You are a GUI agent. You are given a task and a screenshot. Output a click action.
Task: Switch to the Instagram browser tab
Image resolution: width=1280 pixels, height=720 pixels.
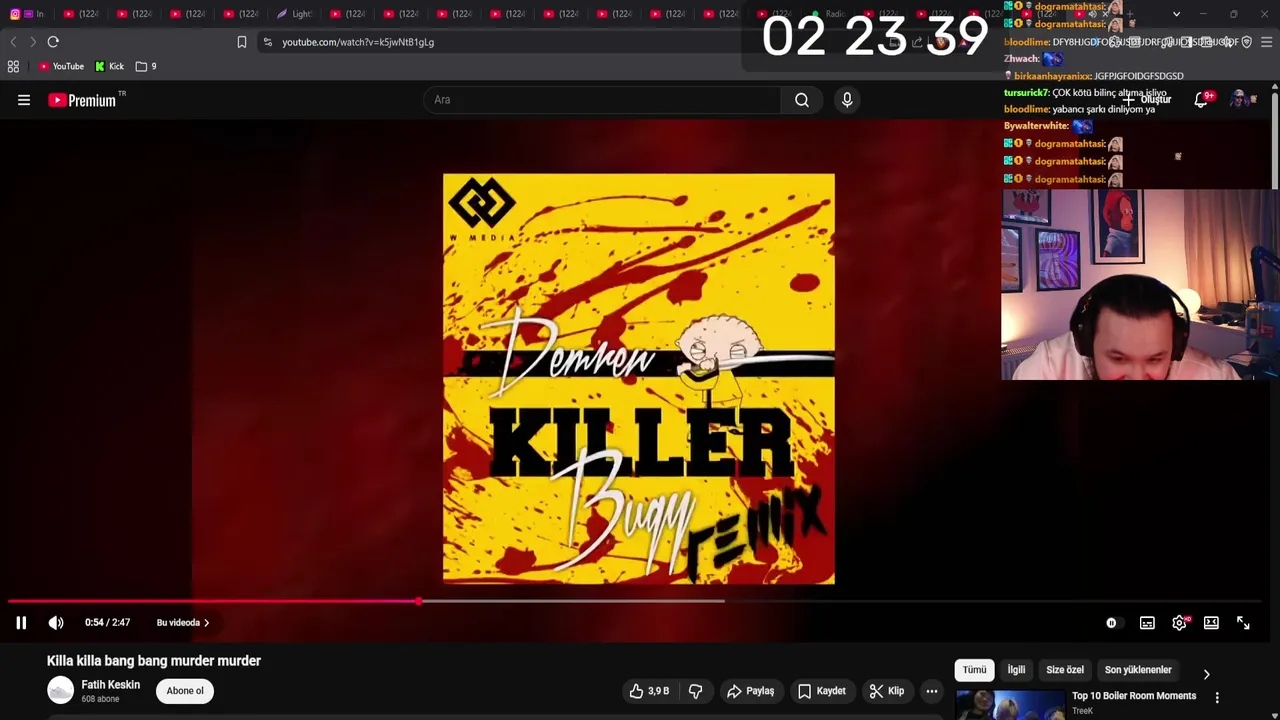[x=27, y=14]
